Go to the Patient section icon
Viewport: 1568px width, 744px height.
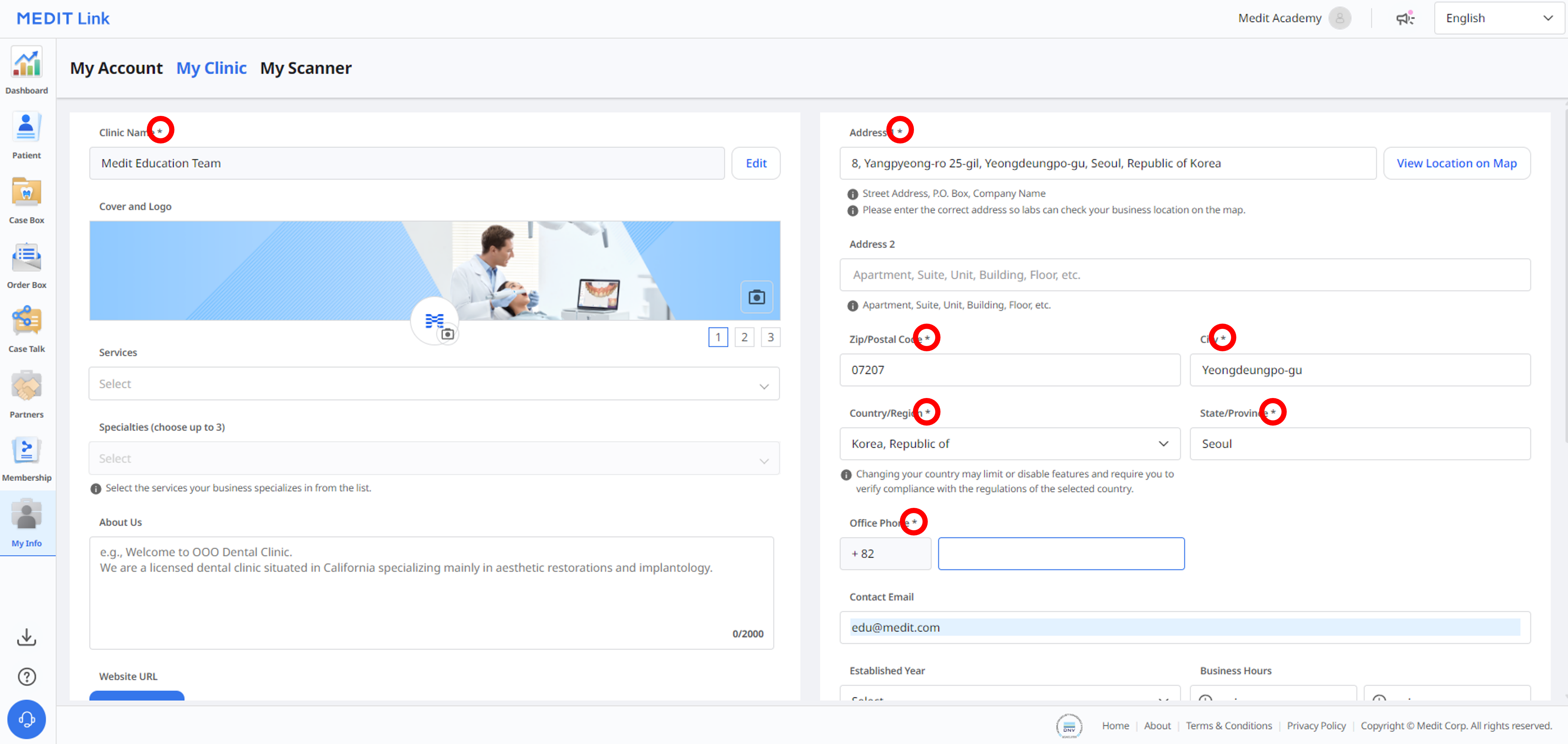(26, 128)
